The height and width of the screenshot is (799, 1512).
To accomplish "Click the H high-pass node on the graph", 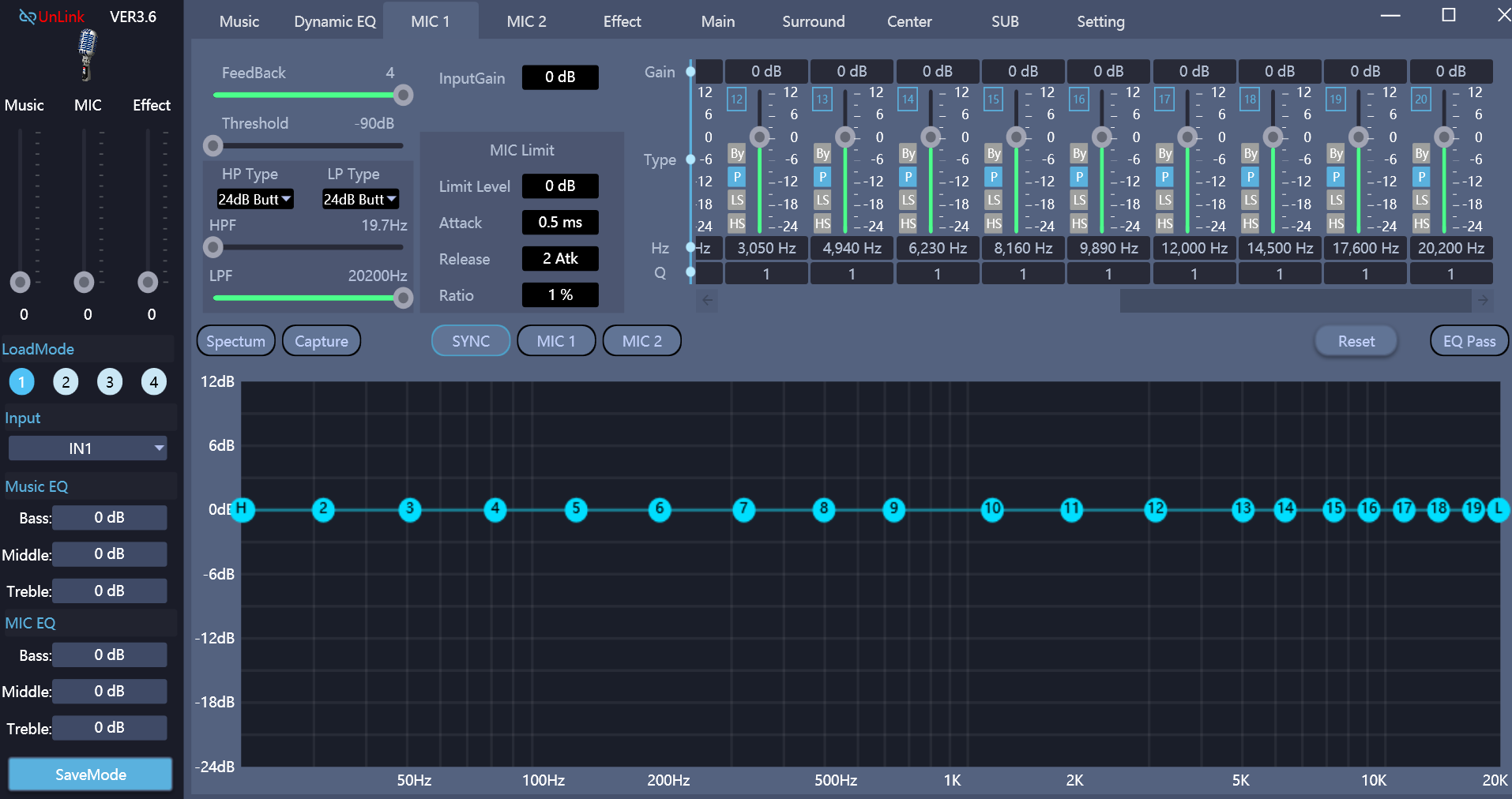I will click(x=242, y=509).
